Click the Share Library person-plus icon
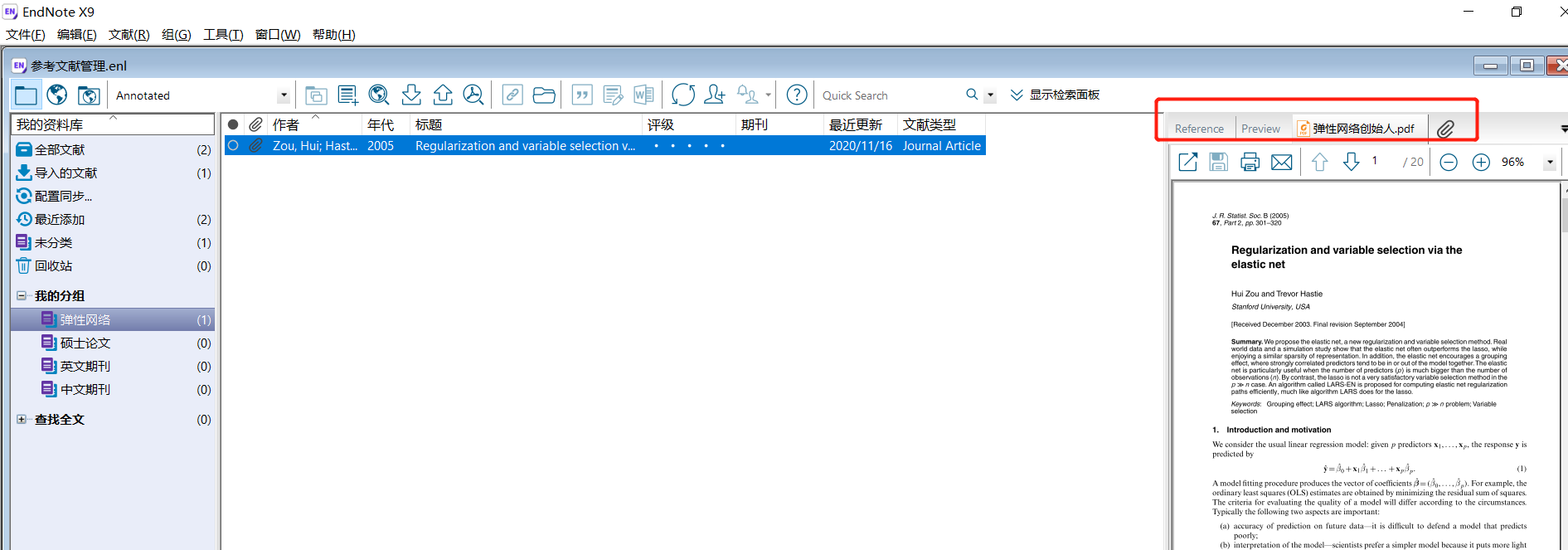Image resolution: width=1568 pixels, height=550 pixels. click(x=714, y=95)
